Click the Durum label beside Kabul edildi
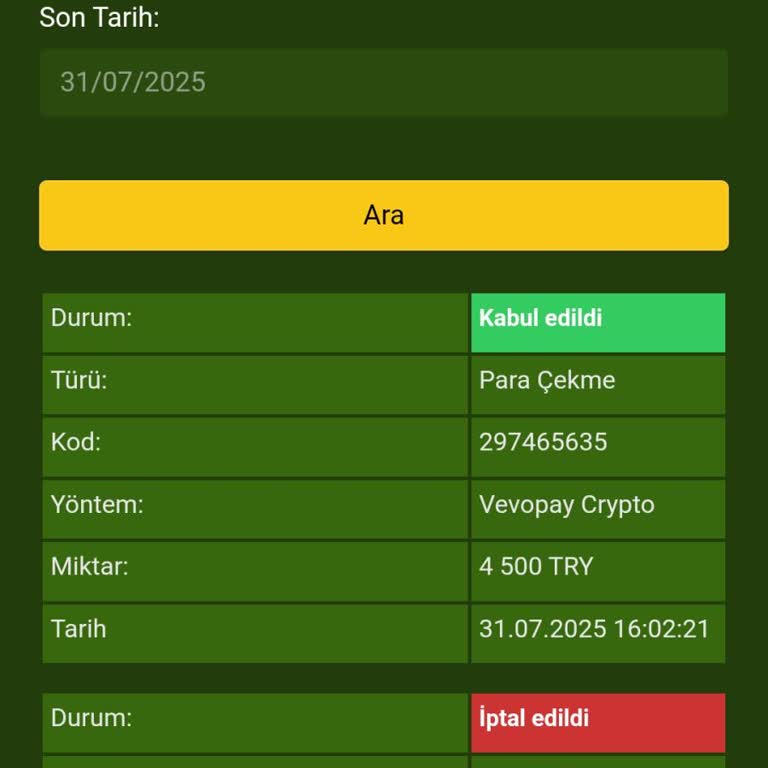 [92, 319]
